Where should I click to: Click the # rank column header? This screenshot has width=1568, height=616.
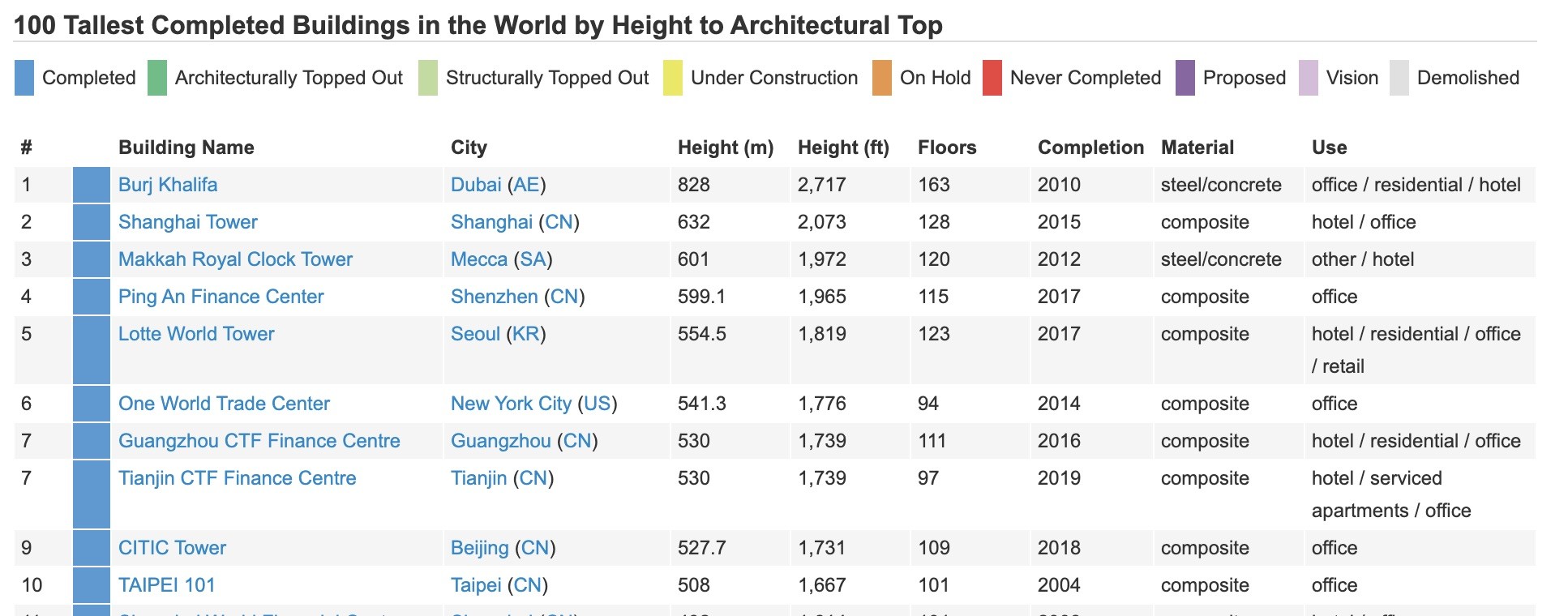(x=27, y=148)
